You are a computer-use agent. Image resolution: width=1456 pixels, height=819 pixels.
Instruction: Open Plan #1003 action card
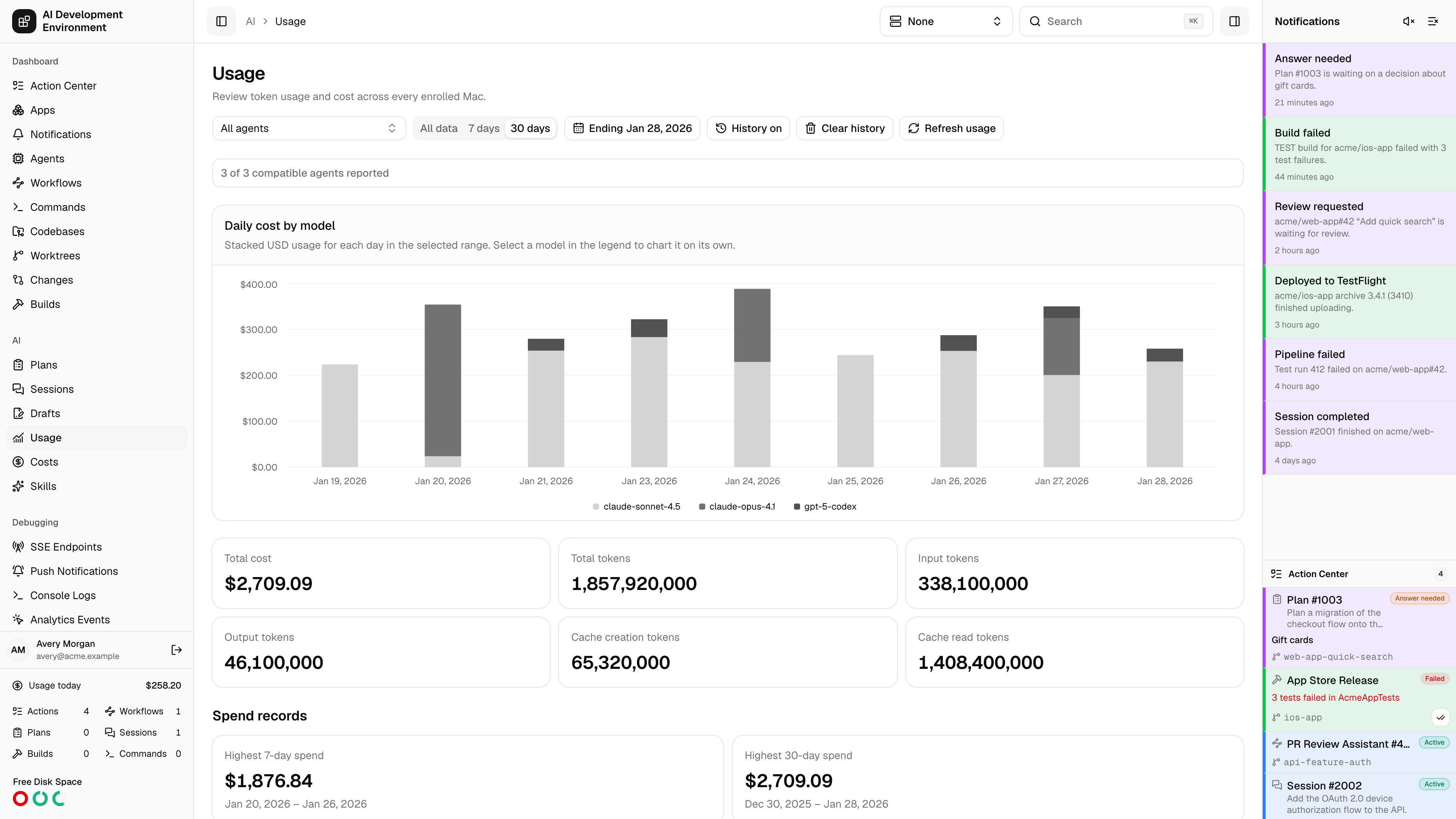(1359, 628)
